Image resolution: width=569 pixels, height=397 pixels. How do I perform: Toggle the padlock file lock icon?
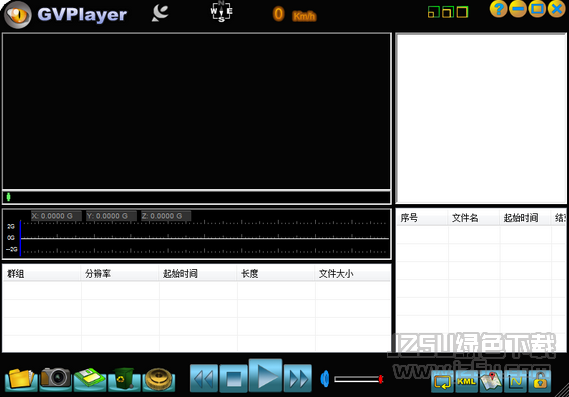(x=540, y=381)
